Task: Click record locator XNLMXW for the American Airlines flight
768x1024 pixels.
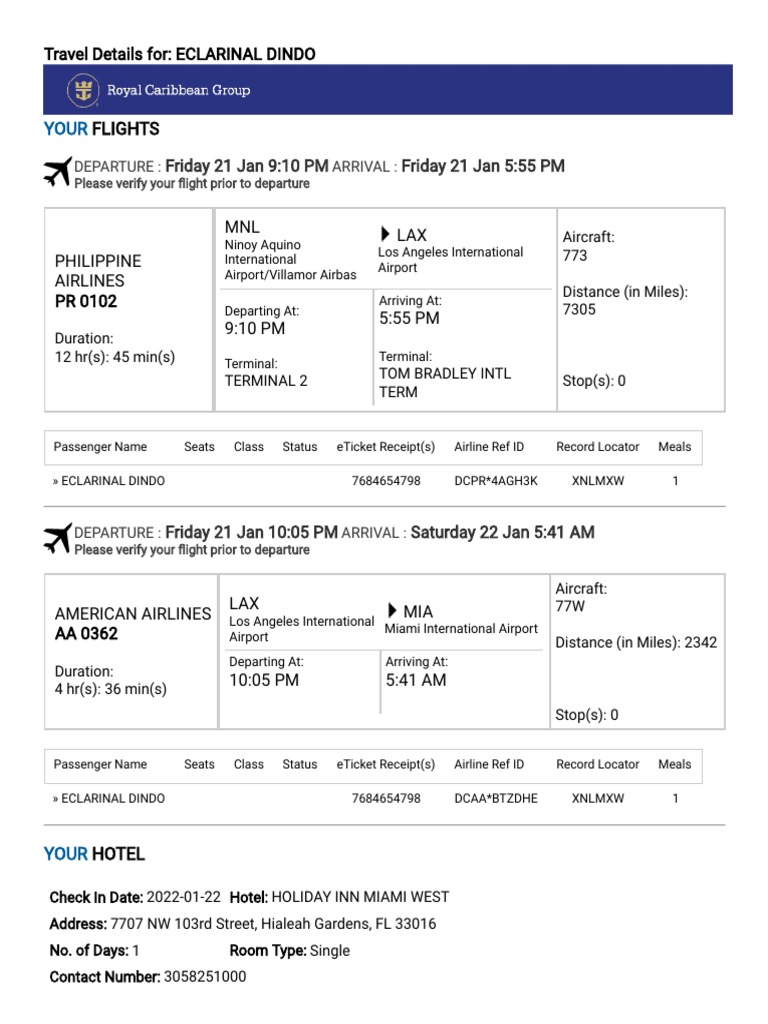Action: tap(597, 799)
